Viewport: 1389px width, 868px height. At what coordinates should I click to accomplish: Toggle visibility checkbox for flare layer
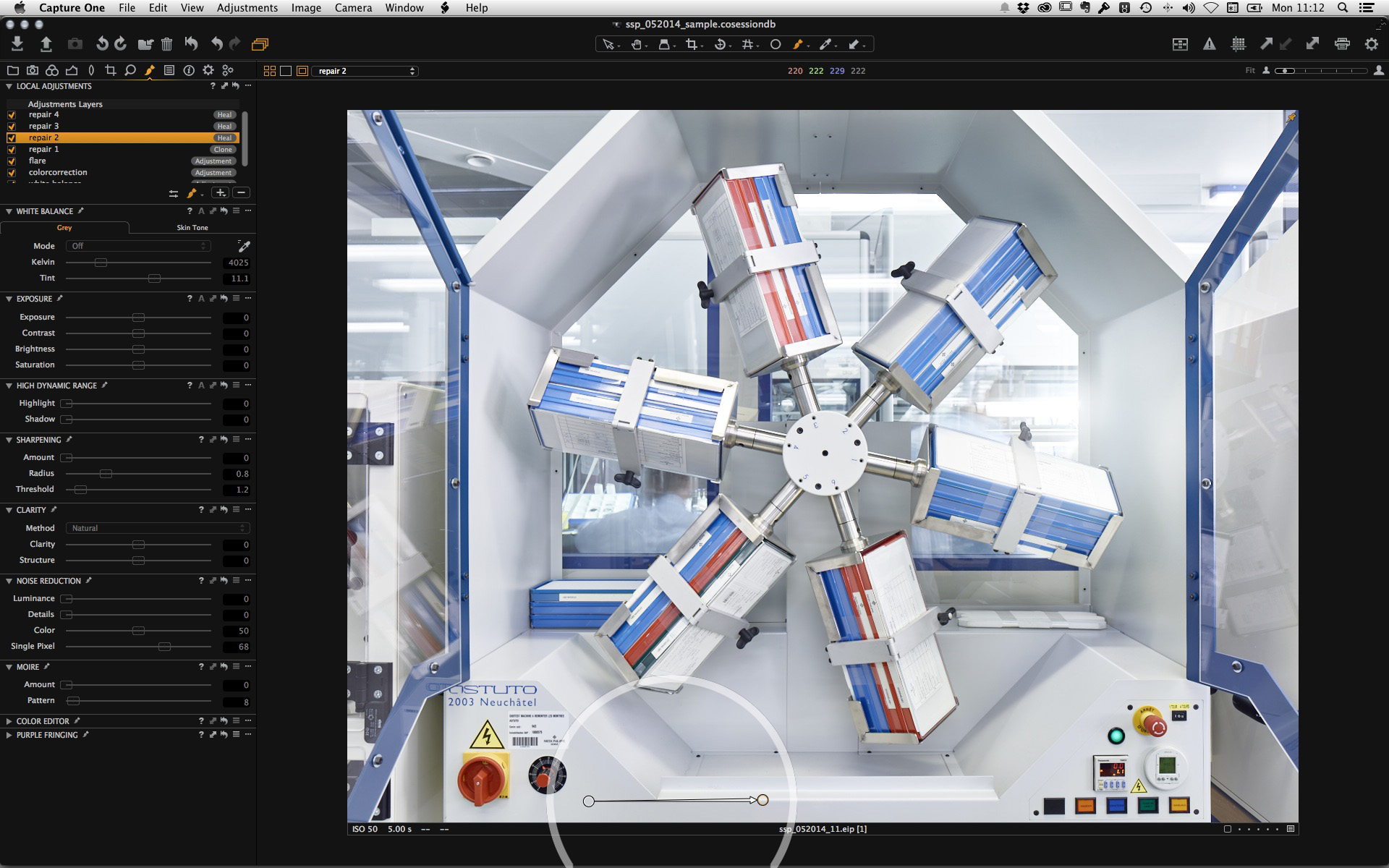[12, 161]
